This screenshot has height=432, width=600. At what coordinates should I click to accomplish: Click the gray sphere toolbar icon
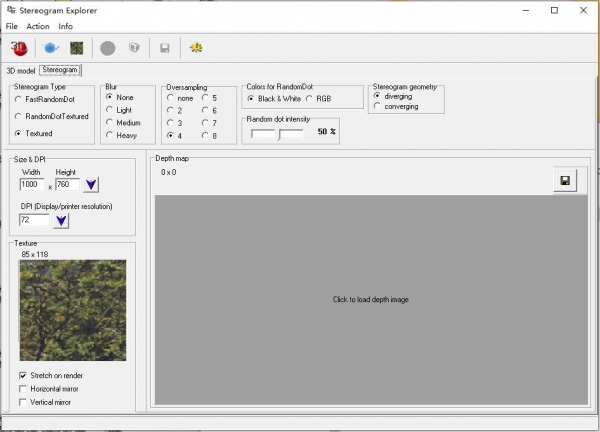click(x=107, y=48)
